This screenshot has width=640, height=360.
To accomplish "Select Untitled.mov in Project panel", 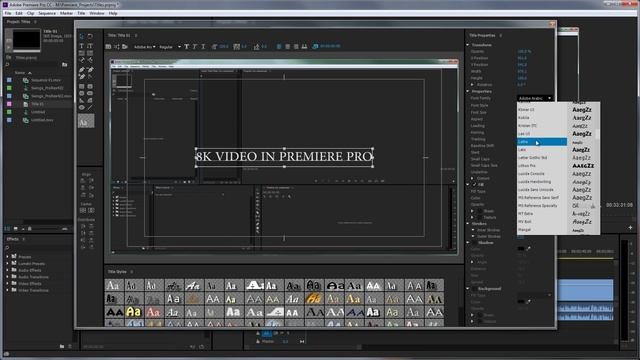I will pos(42,120).
